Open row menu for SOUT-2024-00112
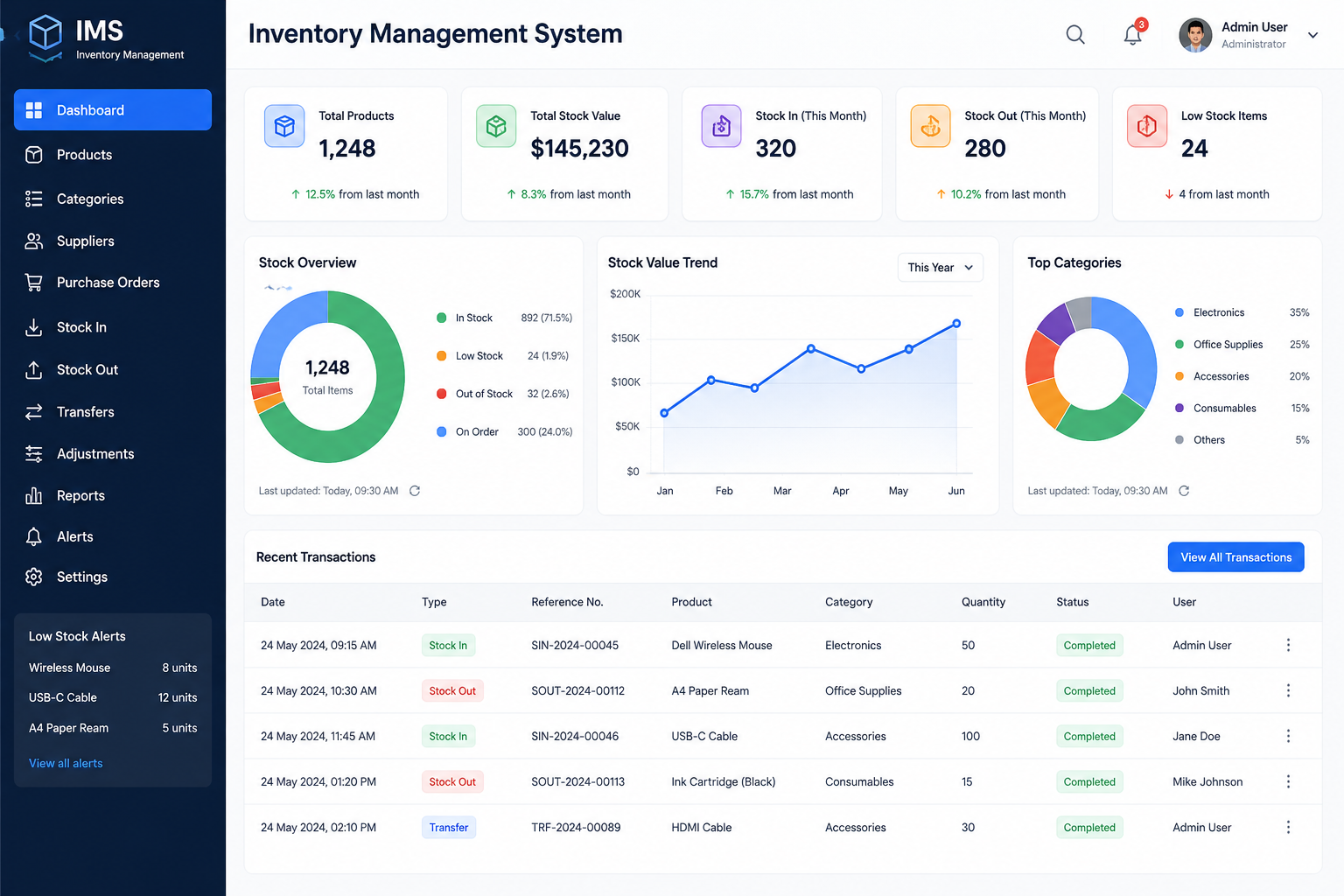This screenshot has width=1344, height=896. (x=1288, y=690)
